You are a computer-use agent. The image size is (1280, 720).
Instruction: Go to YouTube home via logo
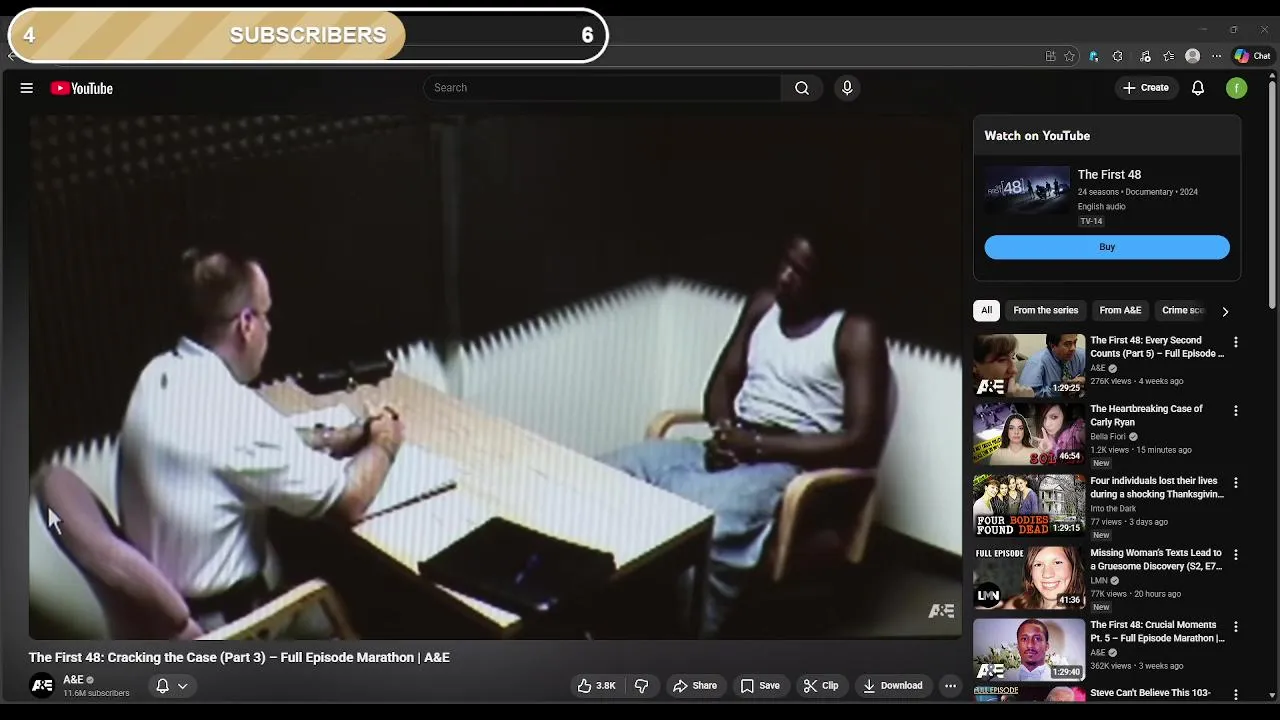(x=81, y=88)
